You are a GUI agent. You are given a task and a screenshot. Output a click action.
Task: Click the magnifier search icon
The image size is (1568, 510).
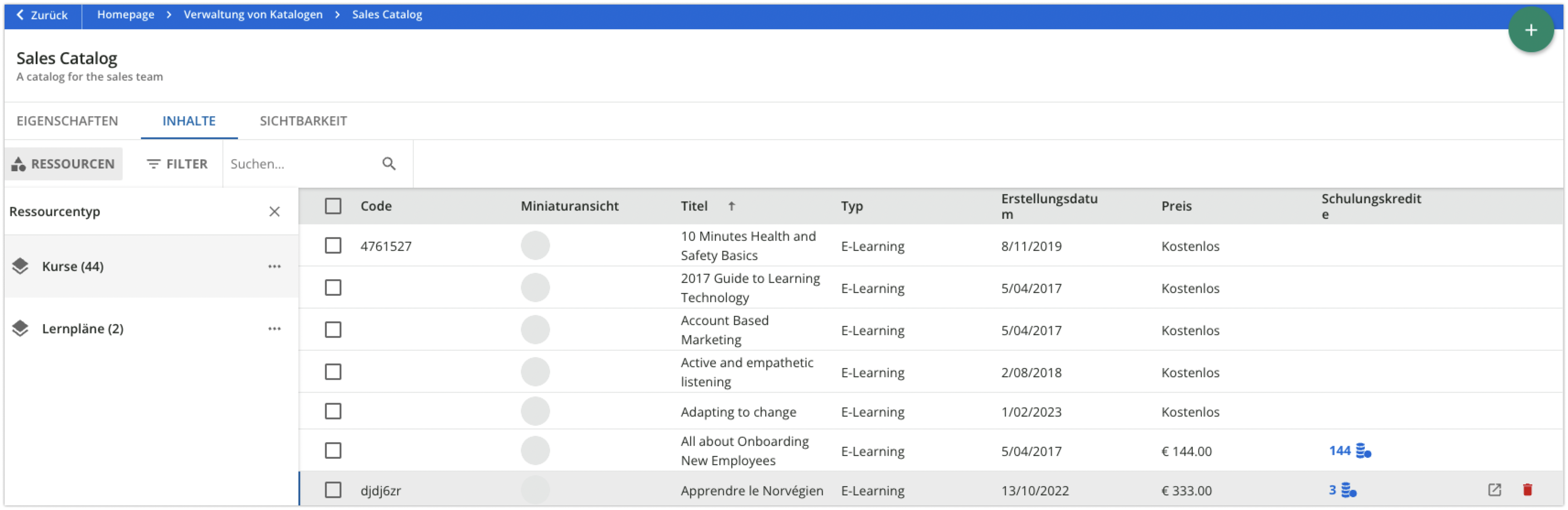(389, 164)
